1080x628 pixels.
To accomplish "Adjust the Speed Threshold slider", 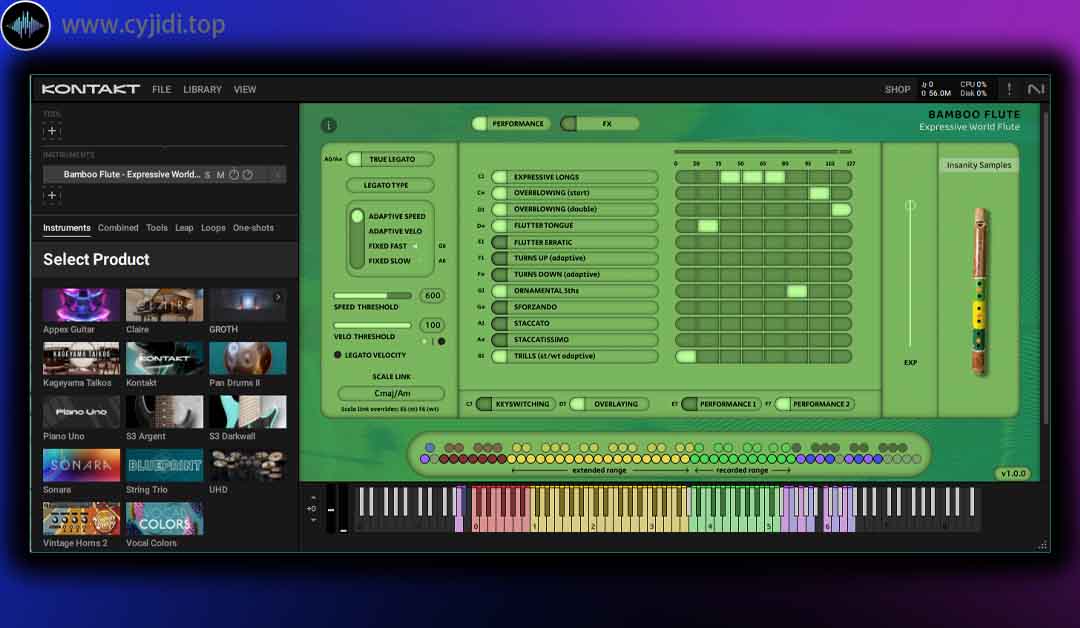I will coord(372,296).
